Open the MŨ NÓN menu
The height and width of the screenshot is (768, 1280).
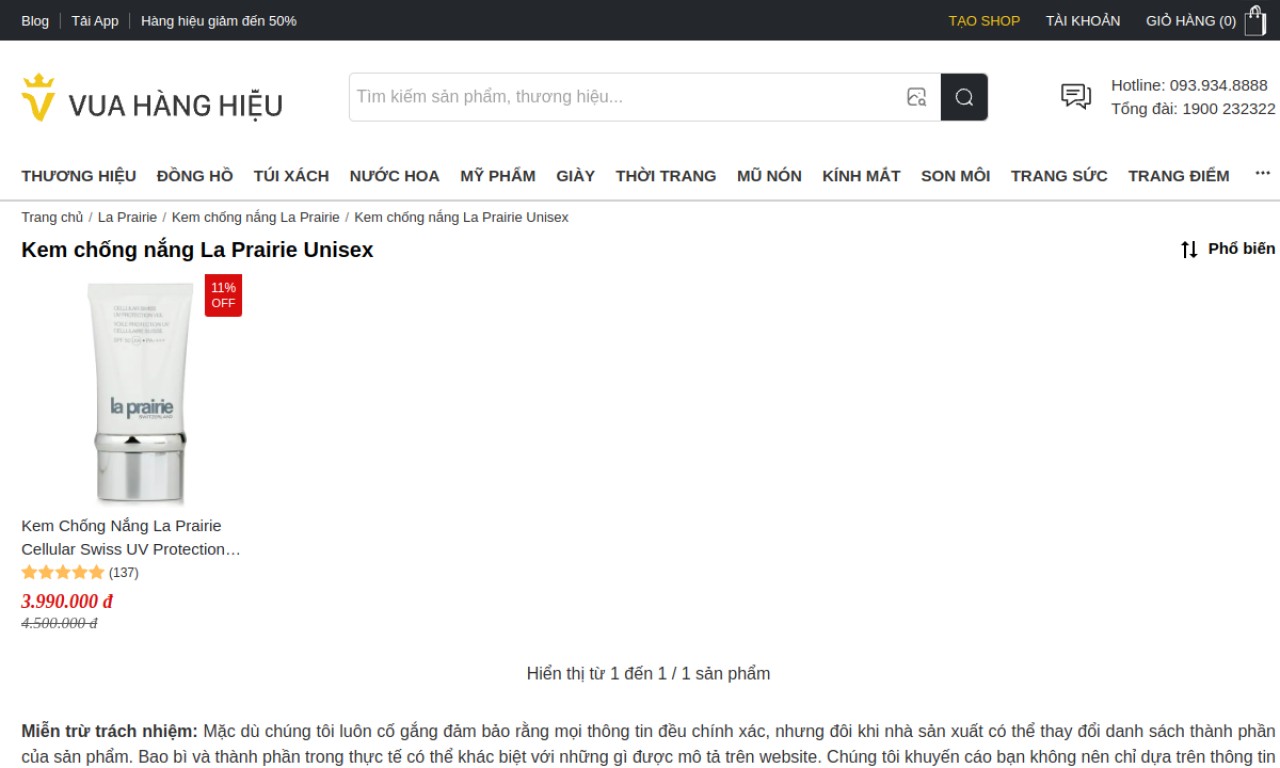[x=769, y=176]
